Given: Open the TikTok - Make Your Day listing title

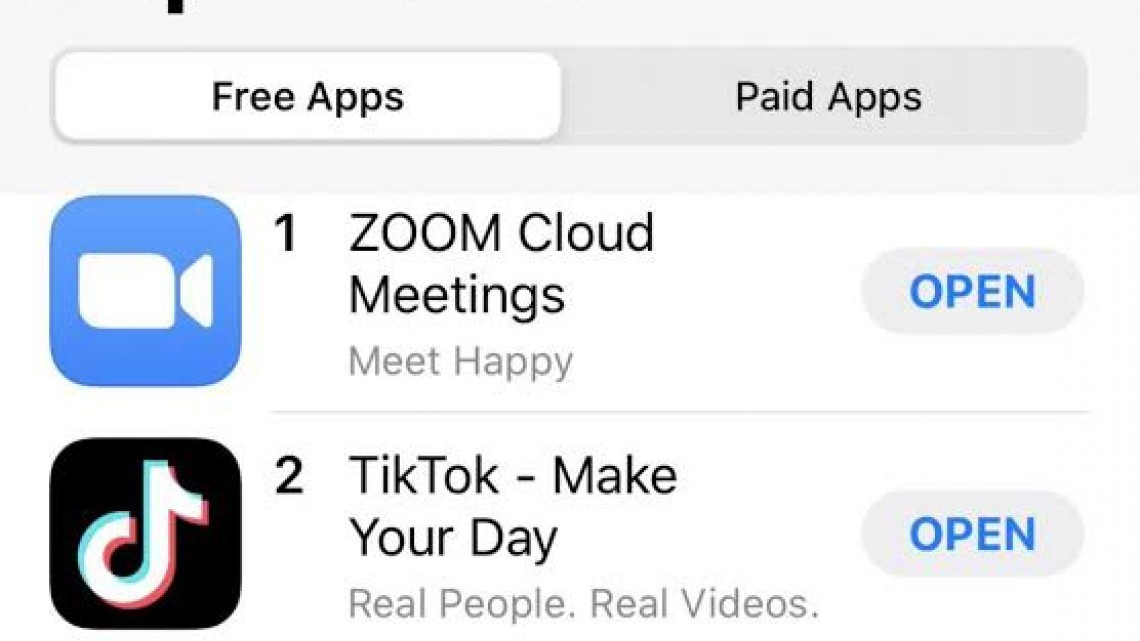Looking at the screenshot, I should [512, 505].
